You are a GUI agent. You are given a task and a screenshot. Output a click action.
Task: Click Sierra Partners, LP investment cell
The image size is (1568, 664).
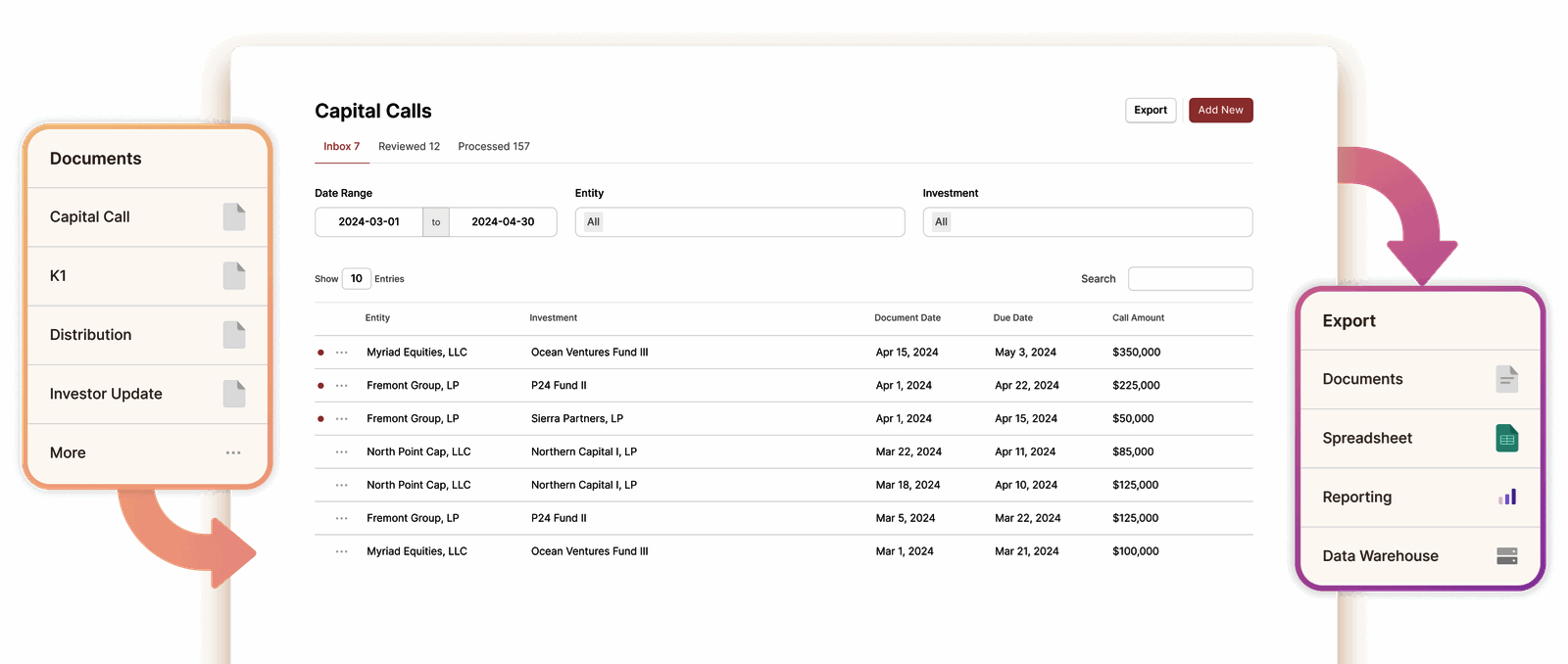577,419
